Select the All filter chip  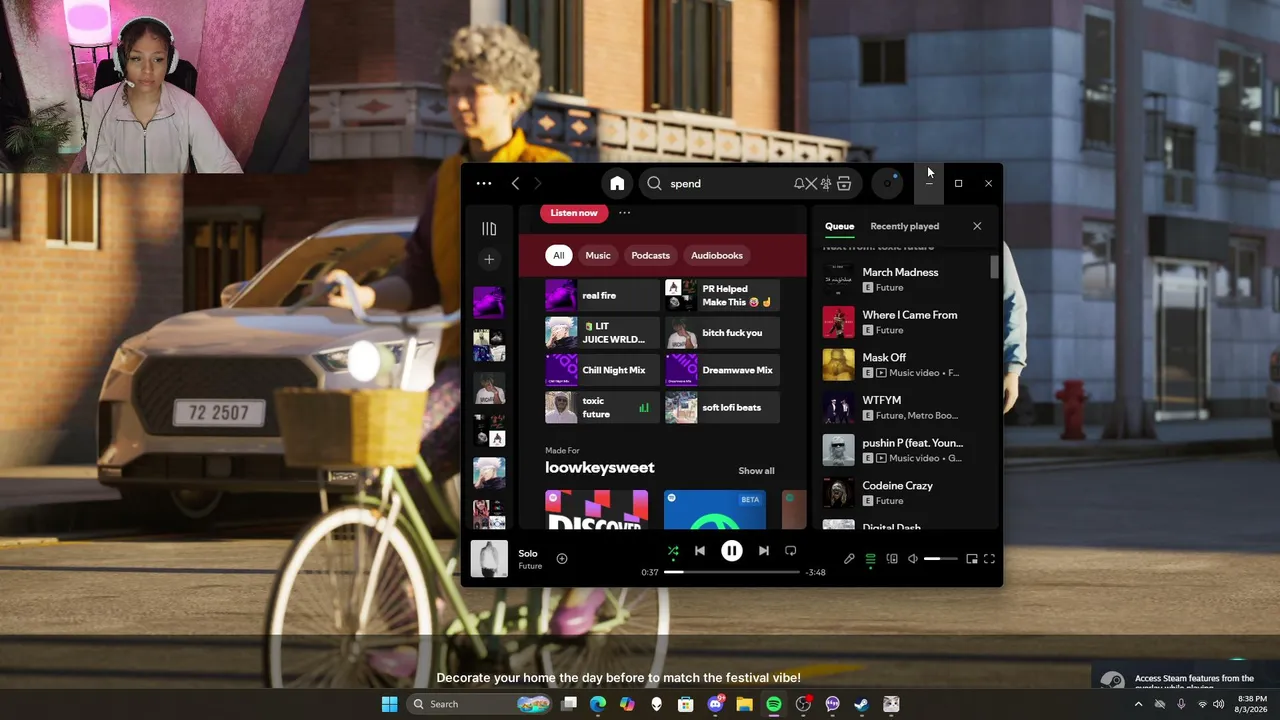point(559,256)
